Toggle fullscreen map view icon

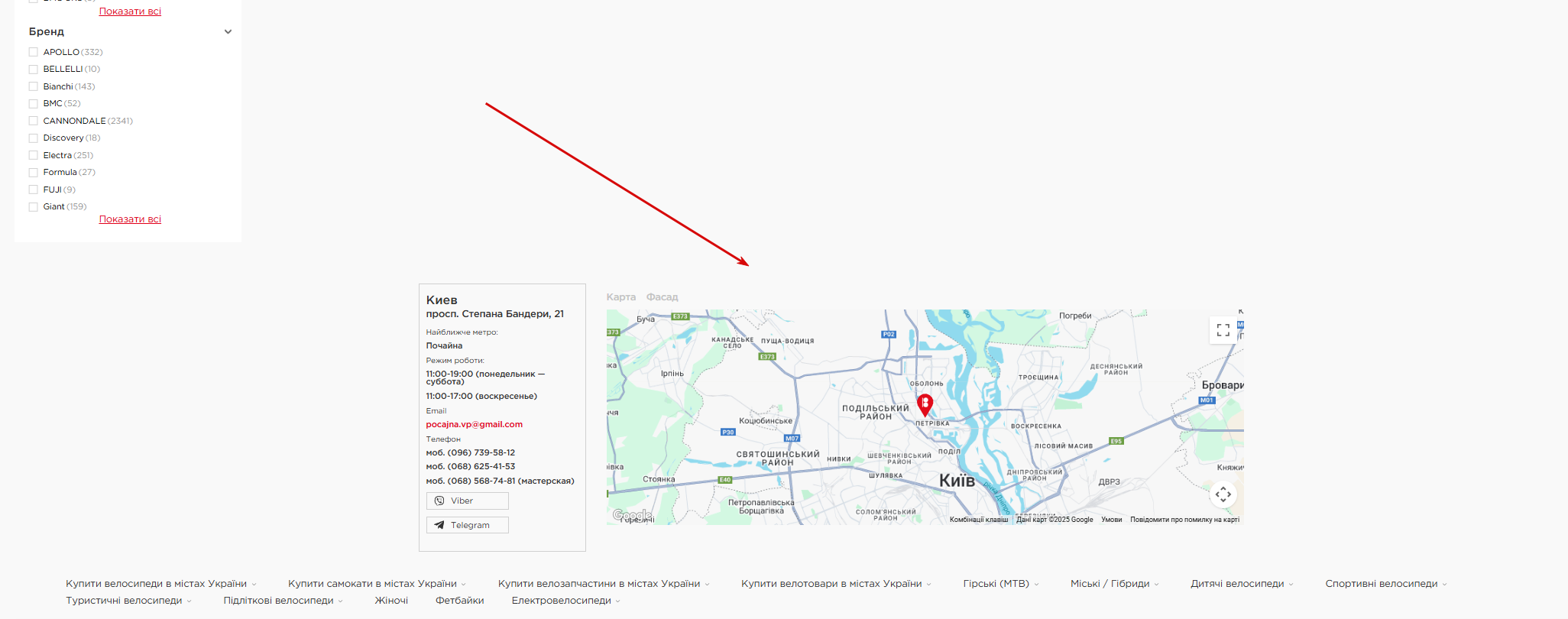tap(1223, 330)
